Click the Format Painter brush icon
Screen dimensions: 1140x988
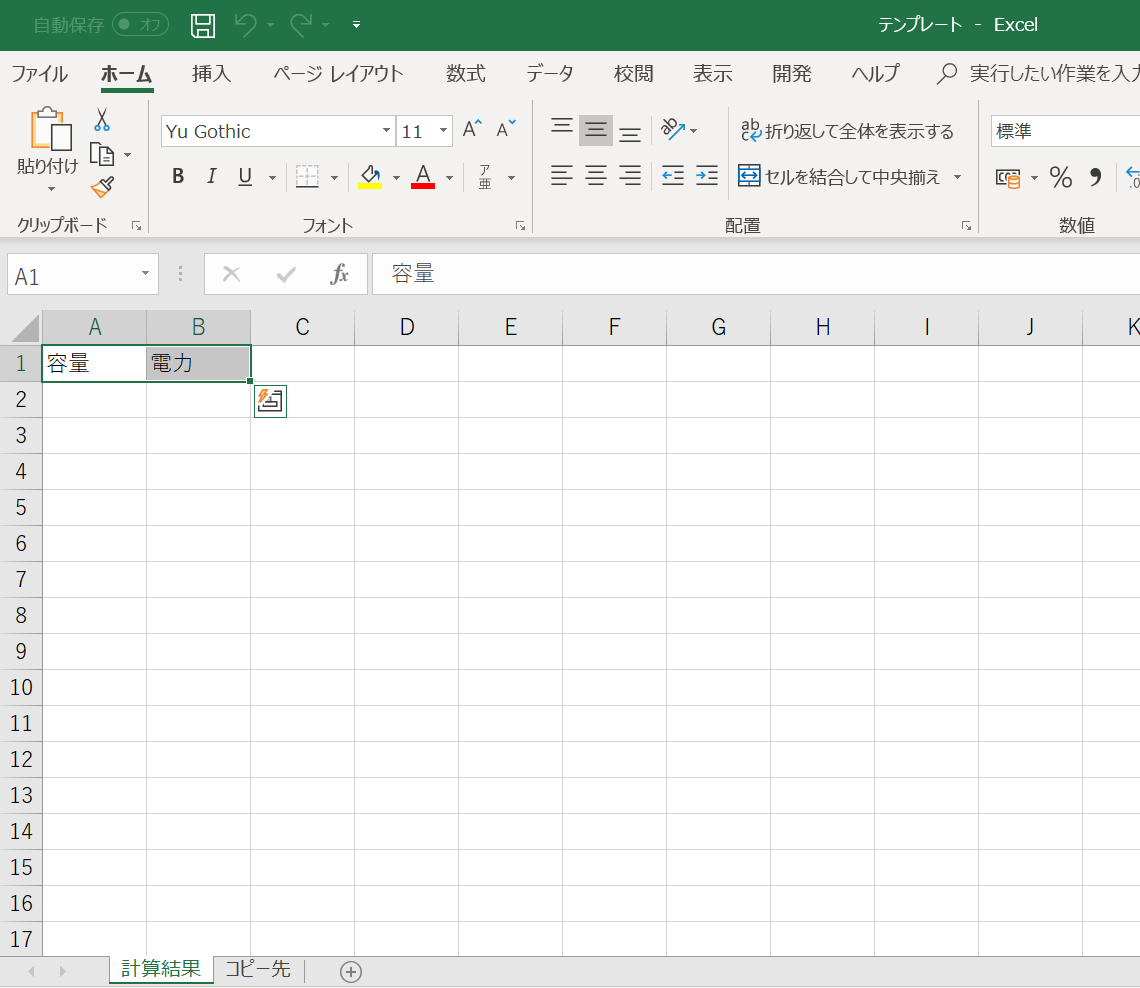click(103, 188)
